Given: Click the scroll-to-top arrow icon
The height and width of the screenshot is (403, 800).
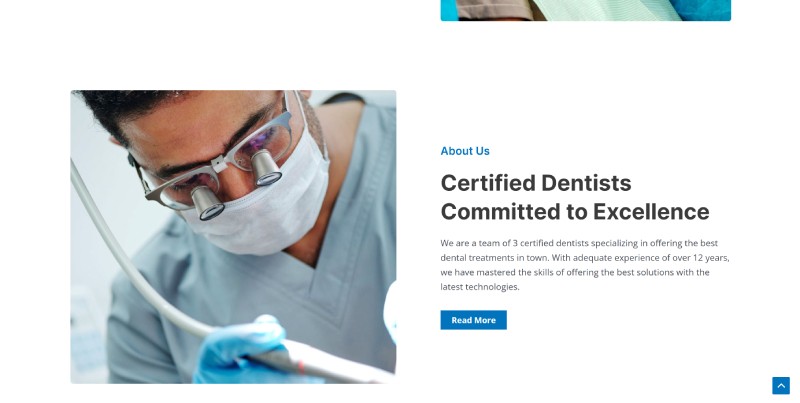Looking at the screenshot, I should pos(781,386).
